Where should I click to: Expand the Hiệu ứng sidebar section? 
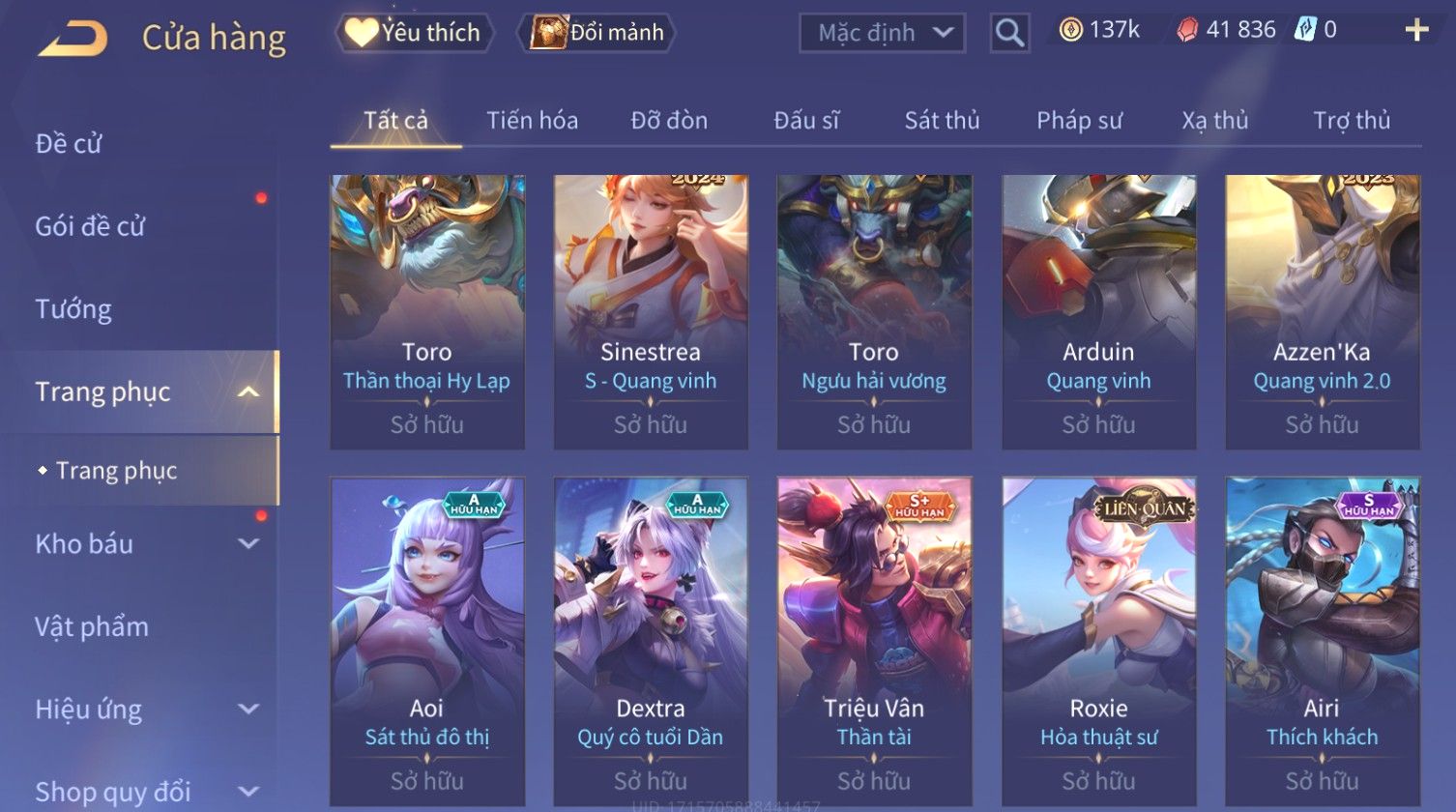click(248, 709)
